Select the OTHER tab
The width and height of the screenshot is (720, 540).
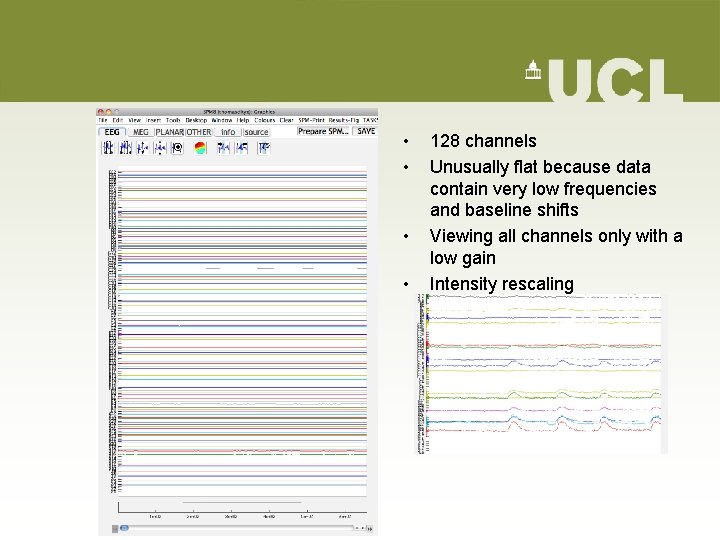199,132
